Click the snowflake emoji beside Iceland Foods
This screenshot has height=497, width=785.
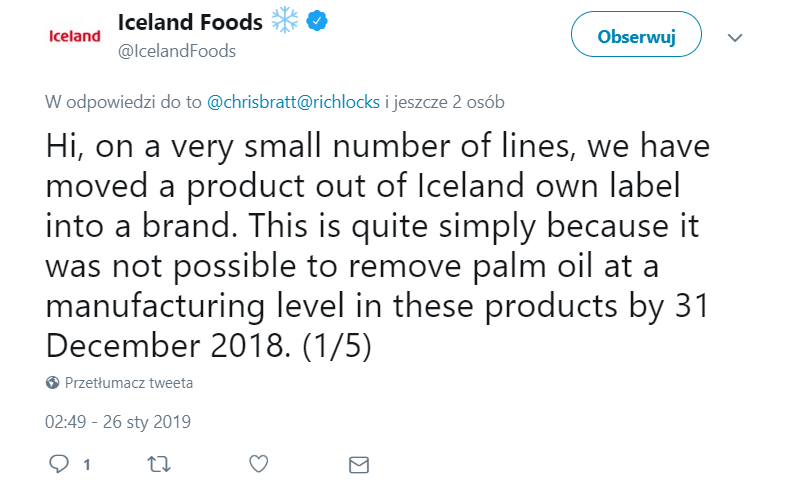pyautogui.click(x=287, y=21)
